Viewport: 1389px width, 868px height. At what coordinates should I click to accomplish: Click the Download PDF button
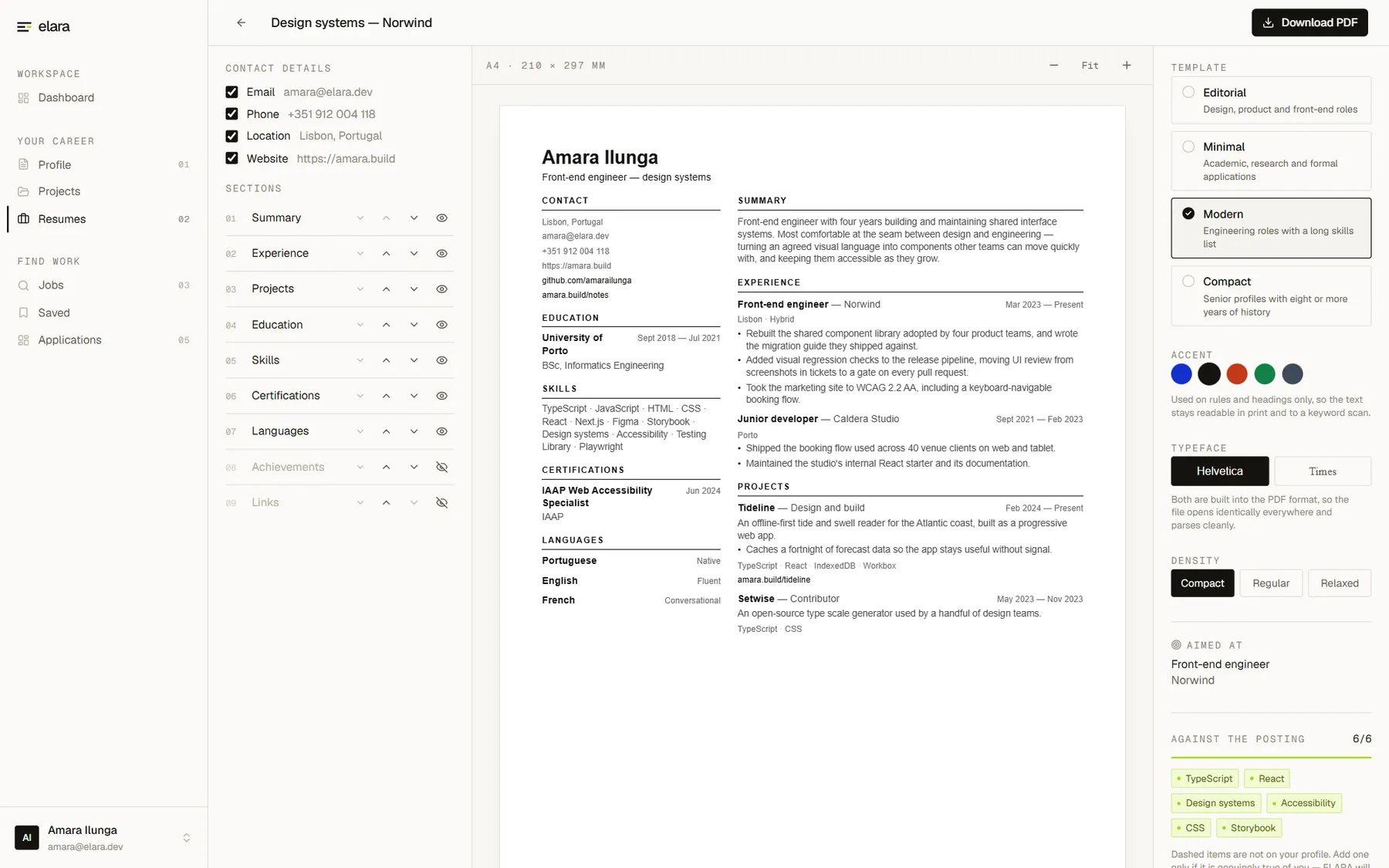tap(1310, 22)
